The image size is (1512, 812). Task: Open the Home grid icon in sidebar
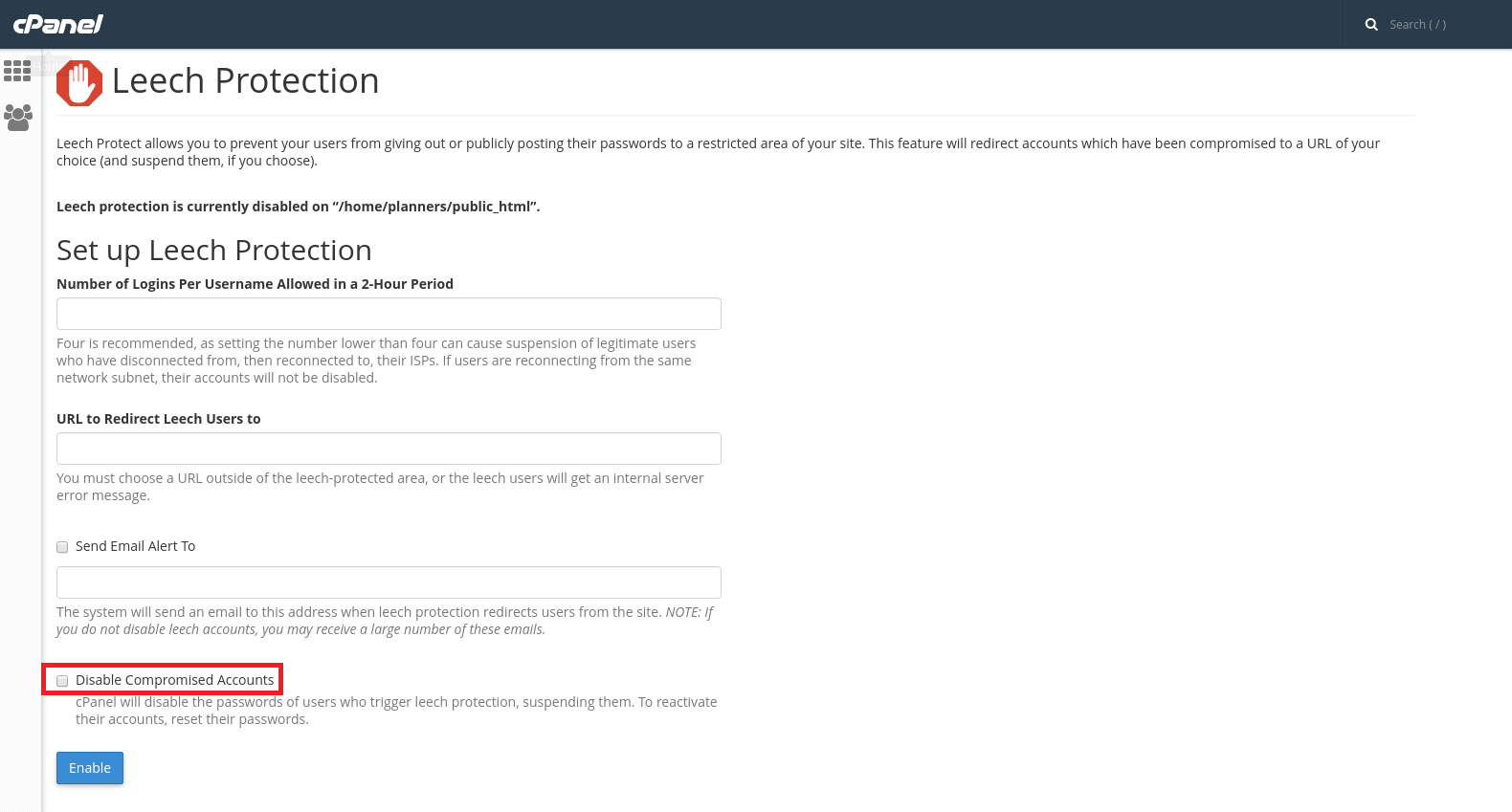pos(17,71)
